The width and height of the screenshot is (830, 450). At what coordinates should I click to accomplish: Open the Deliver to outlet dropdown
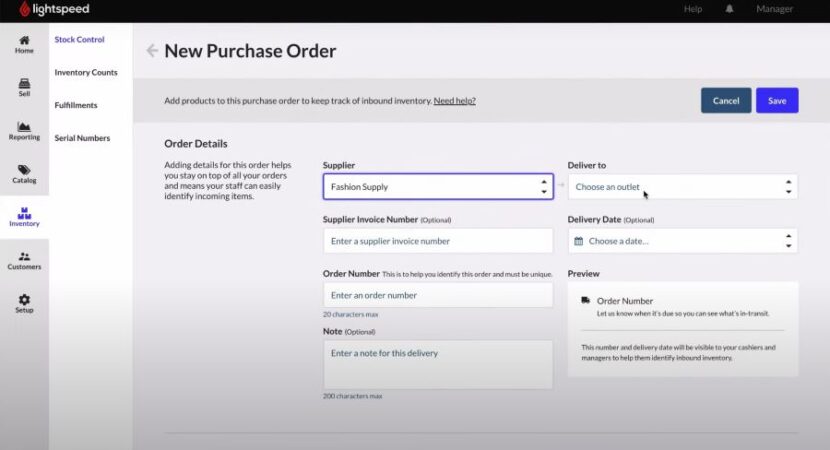coord(680,187)
